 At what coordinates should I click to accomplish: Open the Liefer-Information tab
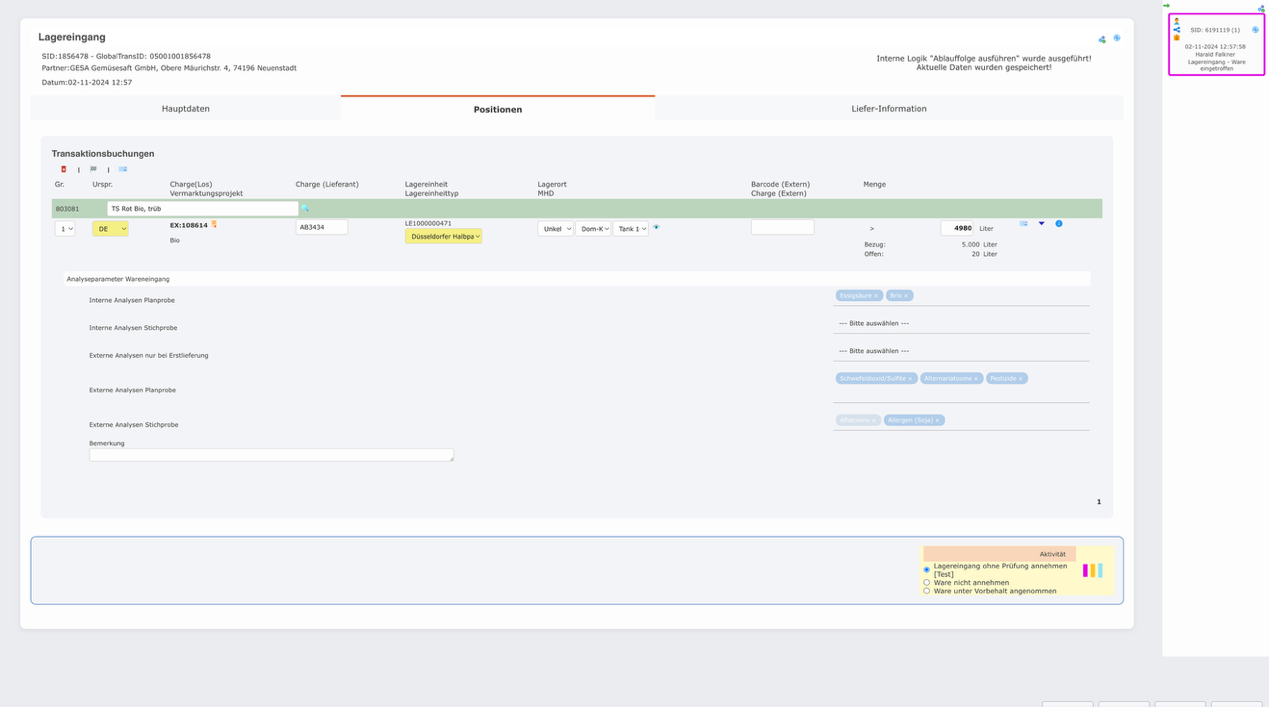tap(888, 109)
